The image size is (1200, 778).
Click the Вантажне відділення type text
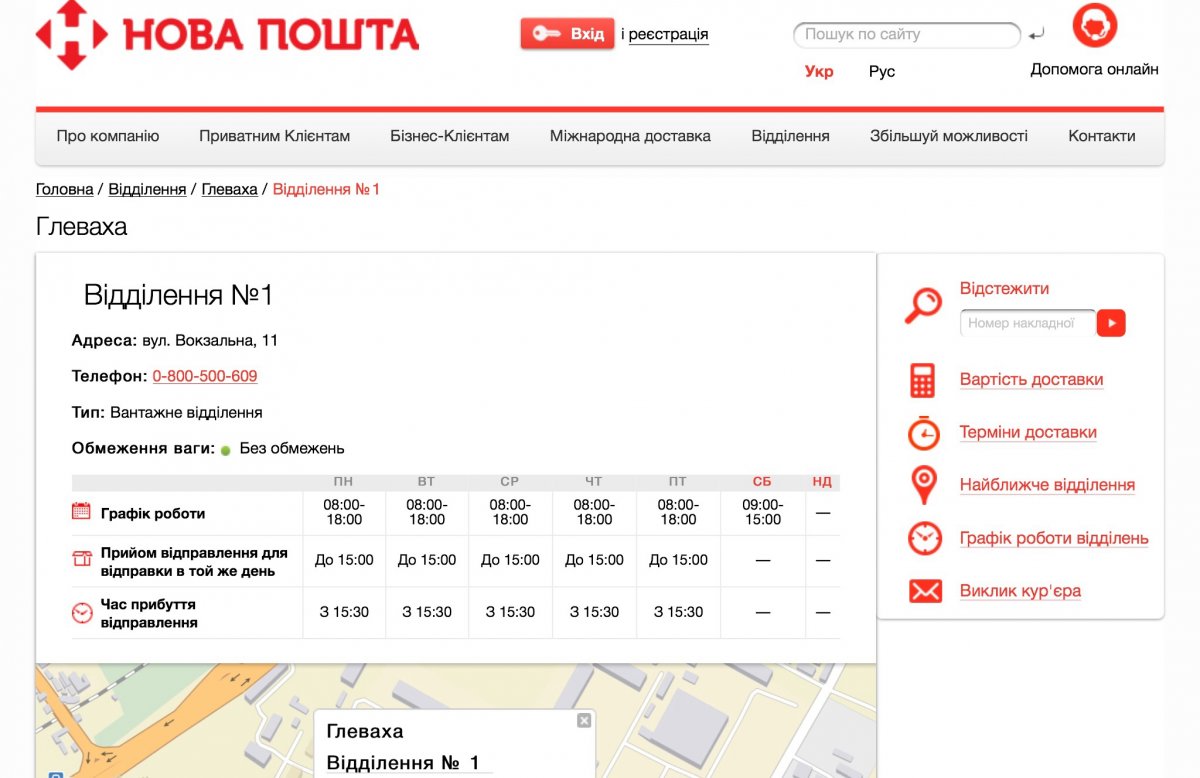186,412
